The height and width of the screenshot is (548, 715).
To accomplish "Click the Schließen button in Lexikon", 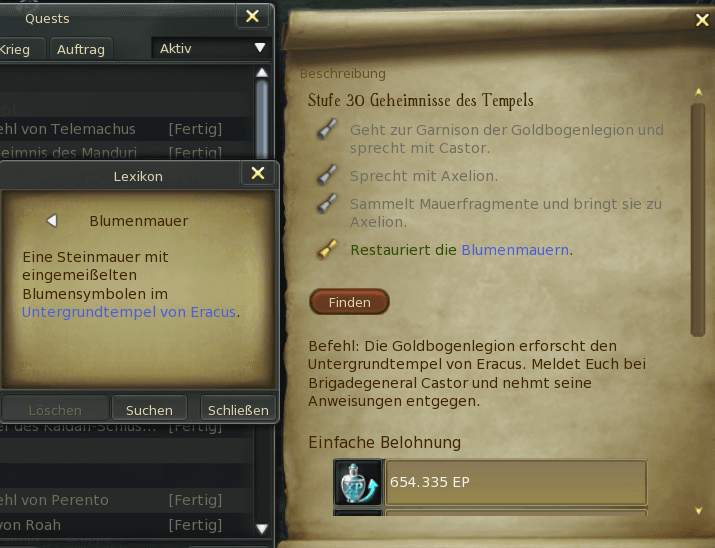I will [x=238, y=410].
